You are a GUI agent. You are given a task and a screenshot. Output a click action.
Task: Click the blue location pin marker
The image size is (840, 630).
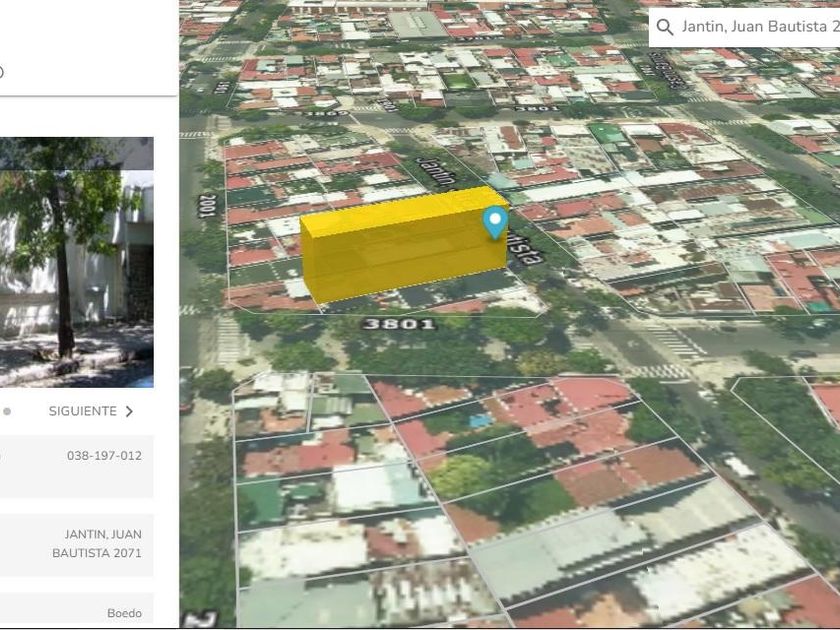(x=495, y=222)
